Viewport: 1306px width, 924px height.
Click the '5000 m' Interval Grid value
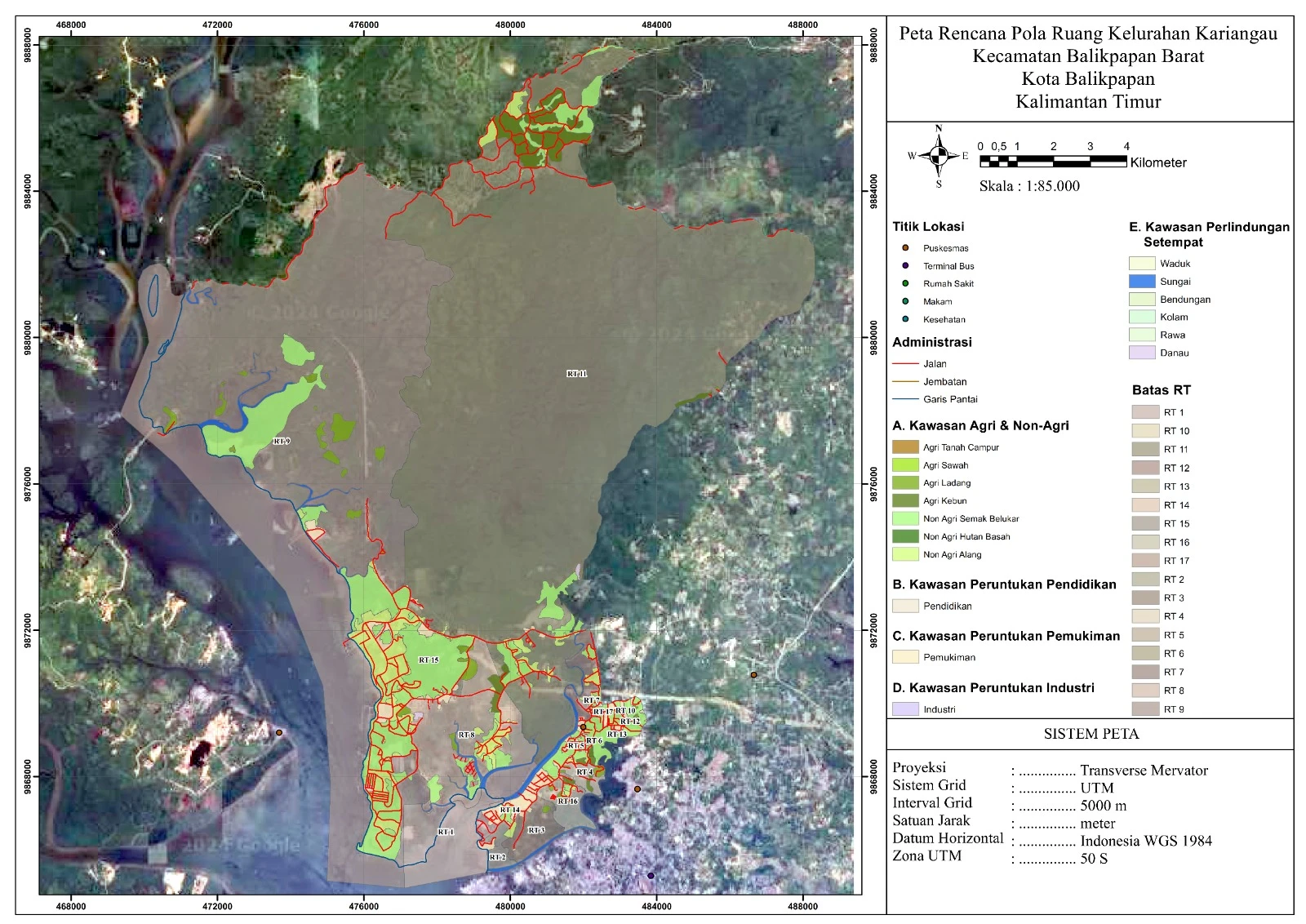1104,806
